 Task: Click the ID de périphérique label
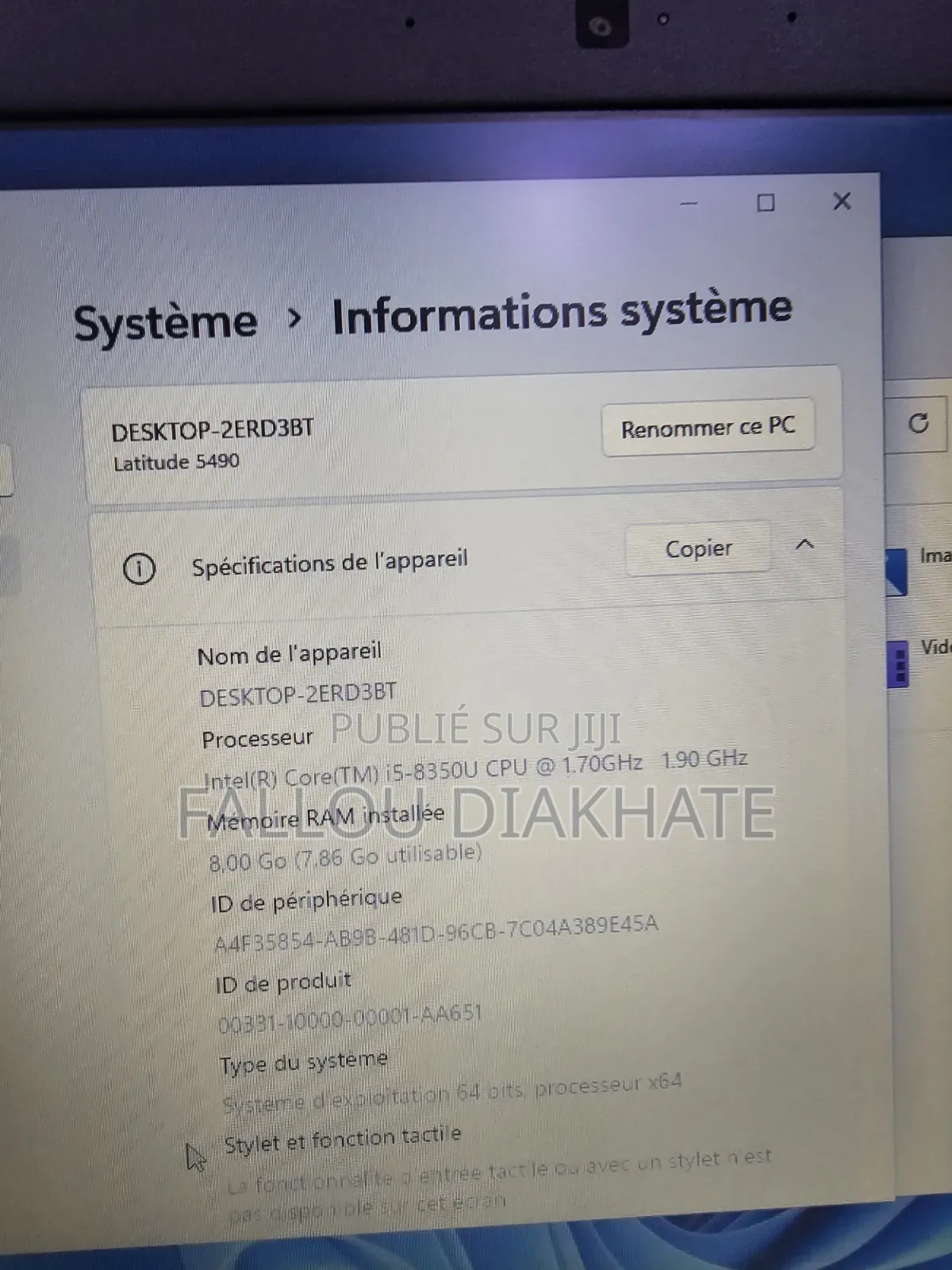pyautogui.click(x=306, y=901)
